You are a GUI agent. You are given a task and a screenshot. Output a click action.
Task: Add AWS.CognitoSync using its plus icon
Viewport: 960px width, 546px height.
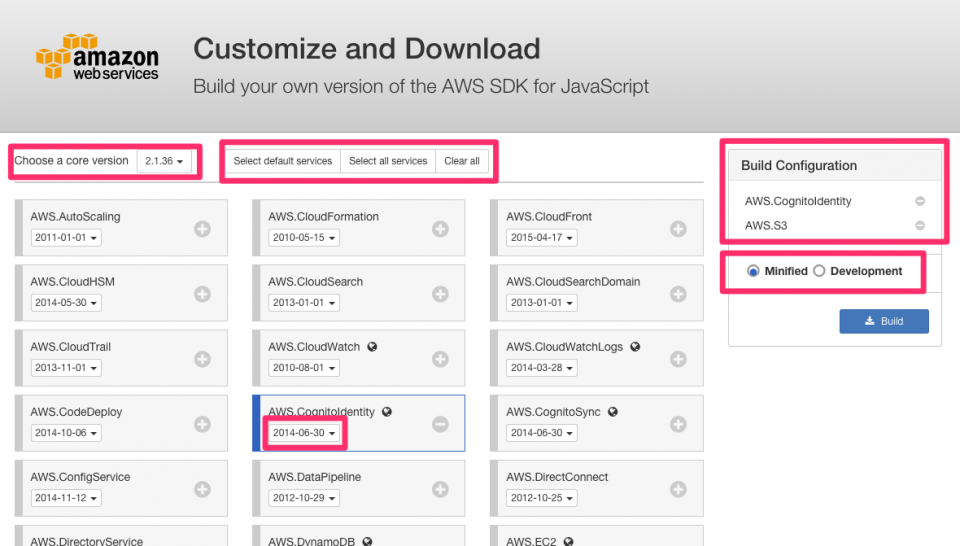(x=678, y=424)
